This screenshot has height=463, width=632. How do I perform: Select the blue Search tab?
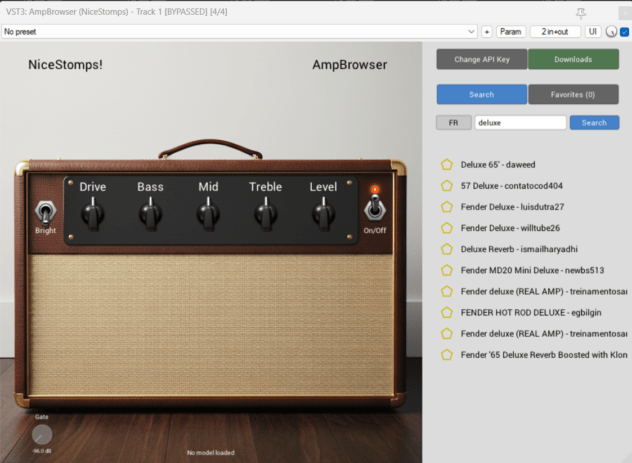click(x=481, y=94)
